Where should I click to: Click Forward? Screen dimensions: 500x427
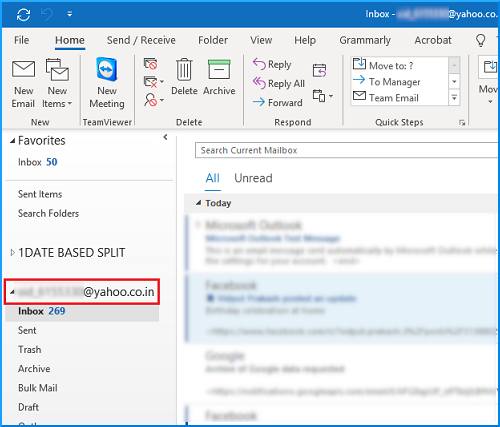click(x=277, y=102)
